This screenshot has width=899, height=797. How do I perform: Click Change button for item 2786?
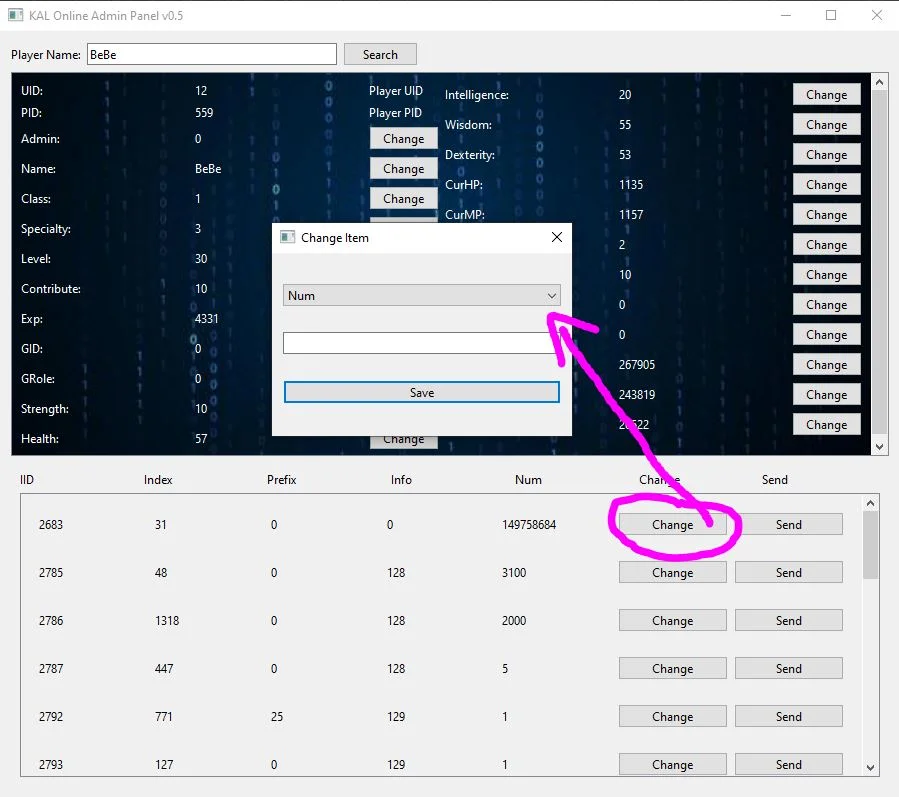coord(673,620)
